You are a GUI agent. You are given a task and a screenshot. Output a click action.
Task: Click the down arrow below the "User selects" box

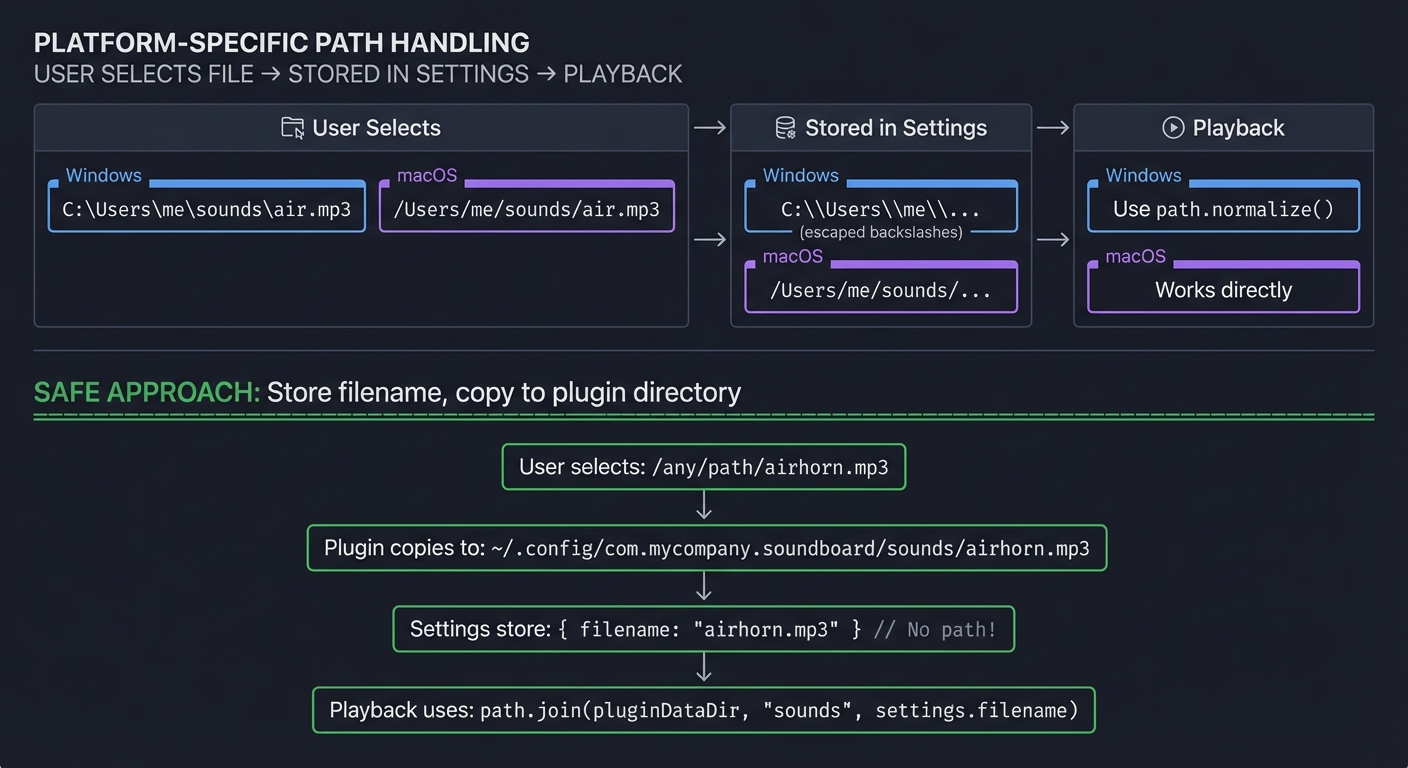click(x=704, y=507)
